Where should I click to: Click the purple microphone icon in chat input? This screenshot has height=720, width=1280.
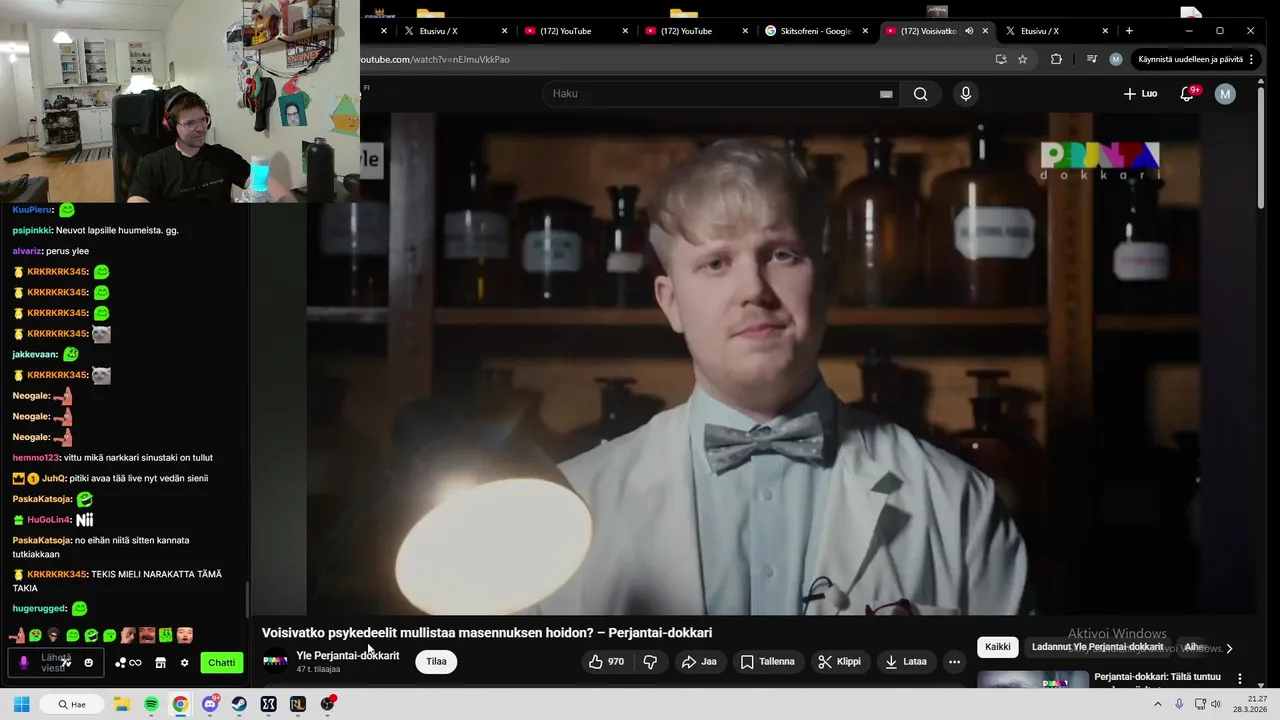click(24, 662)
